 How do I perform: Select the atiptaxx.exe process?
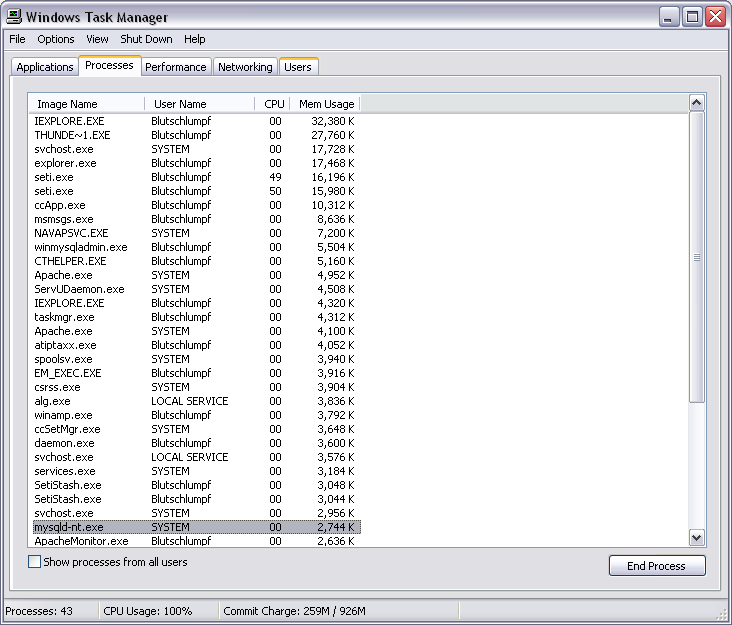click(196, 345)
